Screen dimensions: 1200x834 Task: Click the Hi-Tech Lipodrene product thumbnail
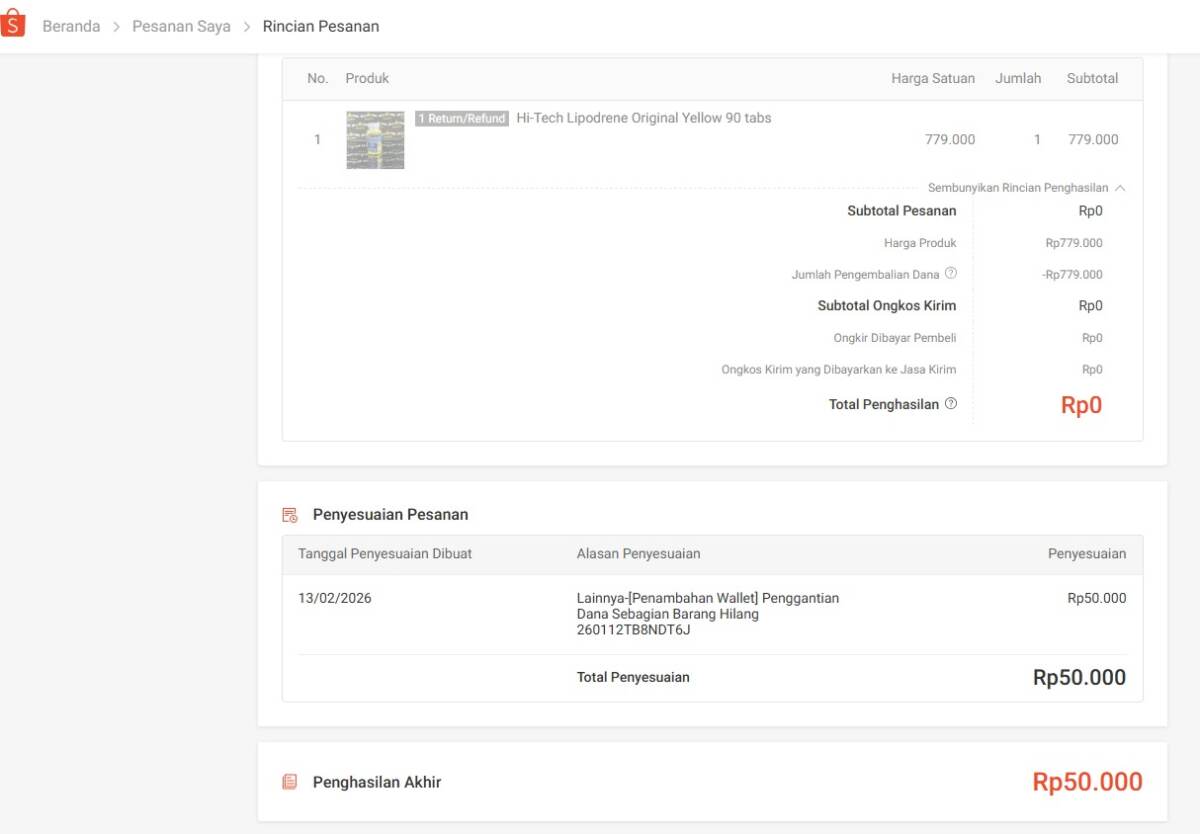375,139
